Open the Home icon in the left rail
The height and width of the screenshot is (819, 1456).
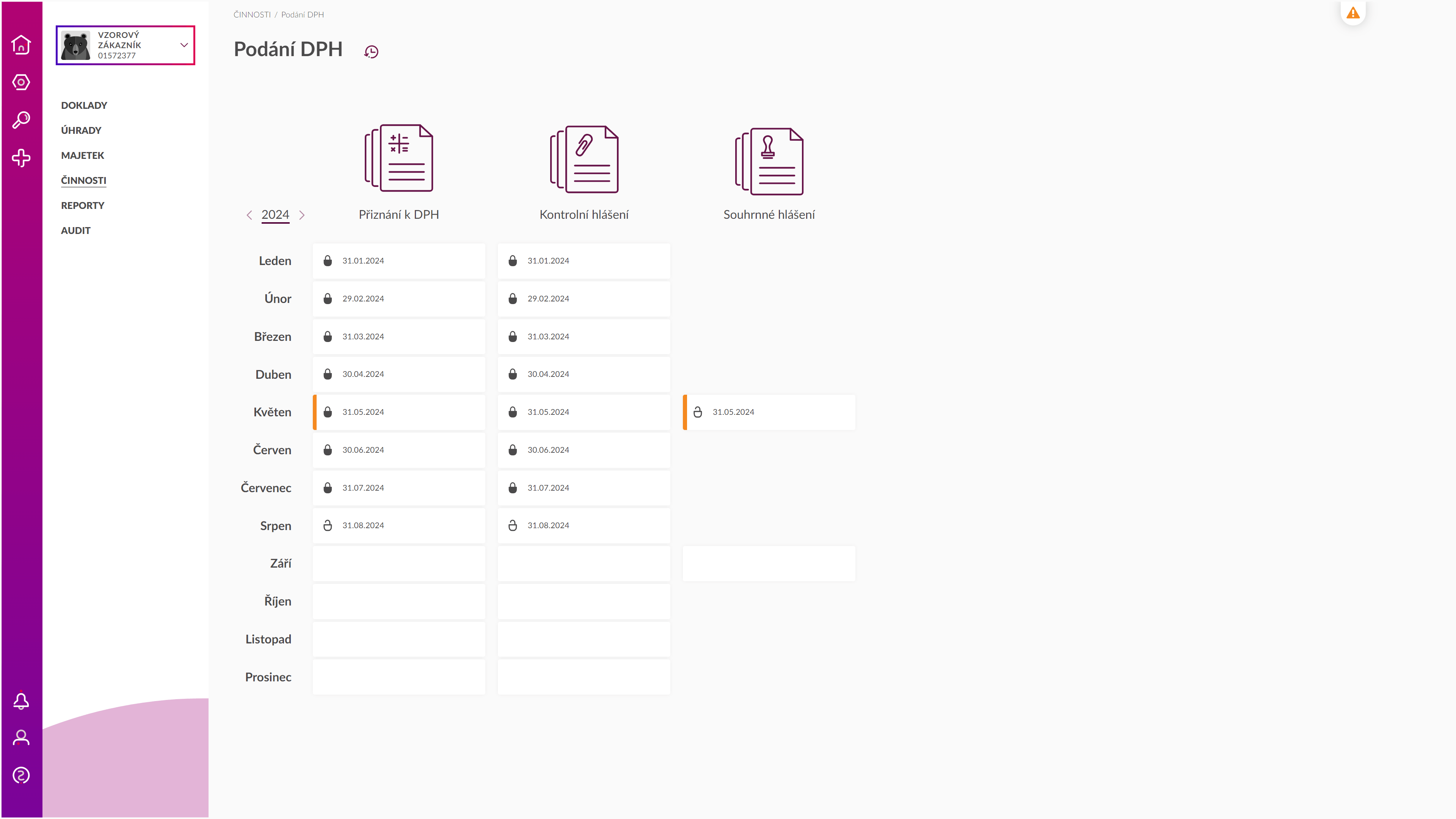click(x=21, y=45)
